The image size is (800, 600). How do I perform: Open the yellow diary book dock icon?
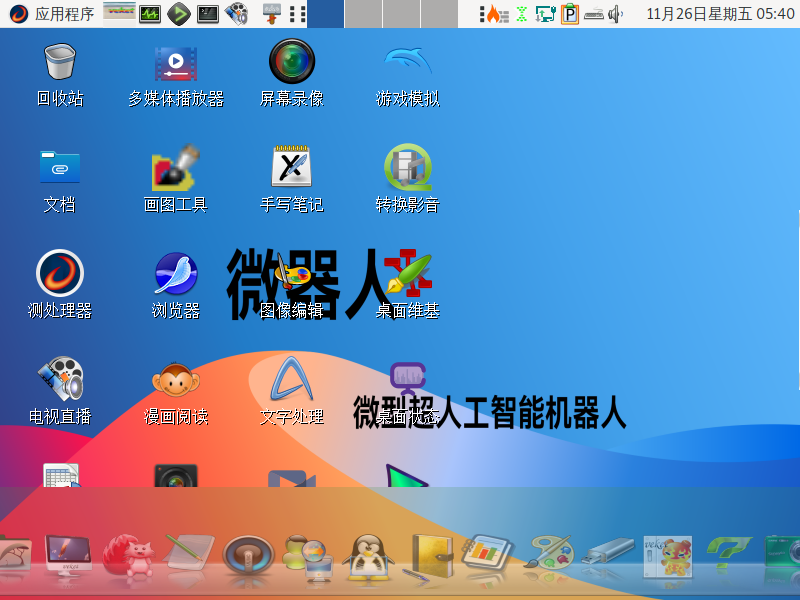[428, 557]
